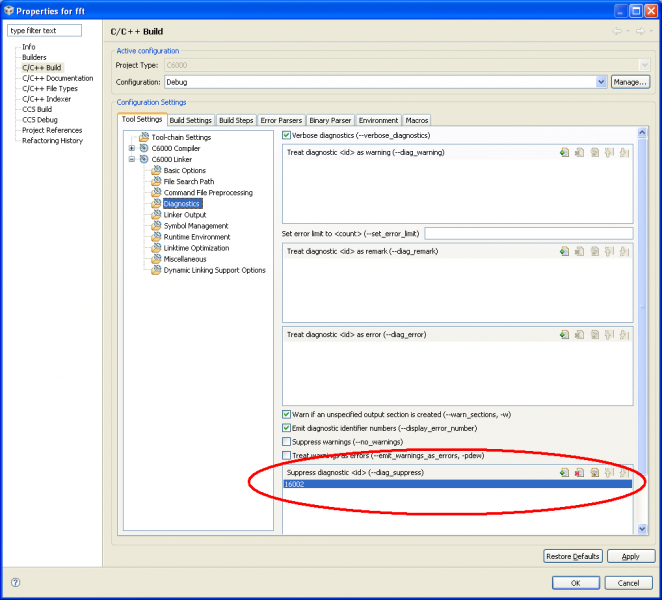
Task: Open CCS Build in left pane
Action: [x=37, y=109]
